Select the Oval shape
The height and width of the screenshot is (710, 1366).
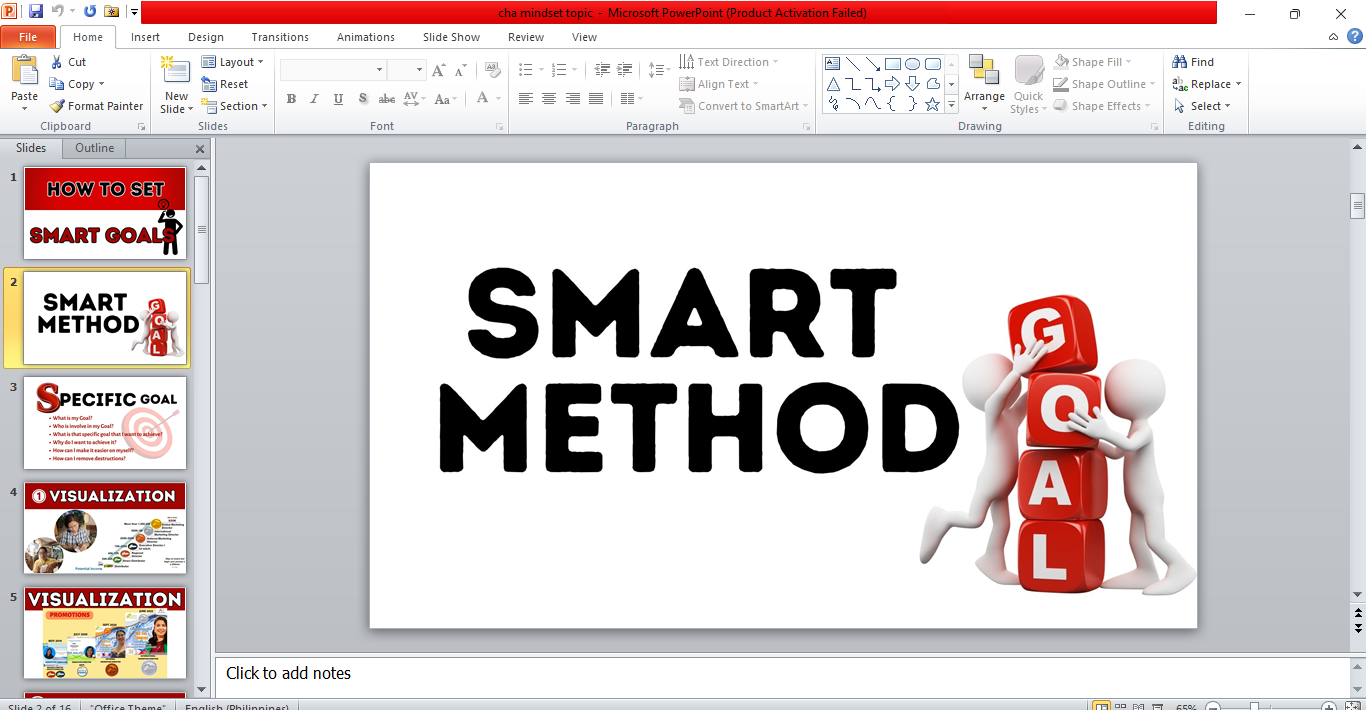(913, 64)
